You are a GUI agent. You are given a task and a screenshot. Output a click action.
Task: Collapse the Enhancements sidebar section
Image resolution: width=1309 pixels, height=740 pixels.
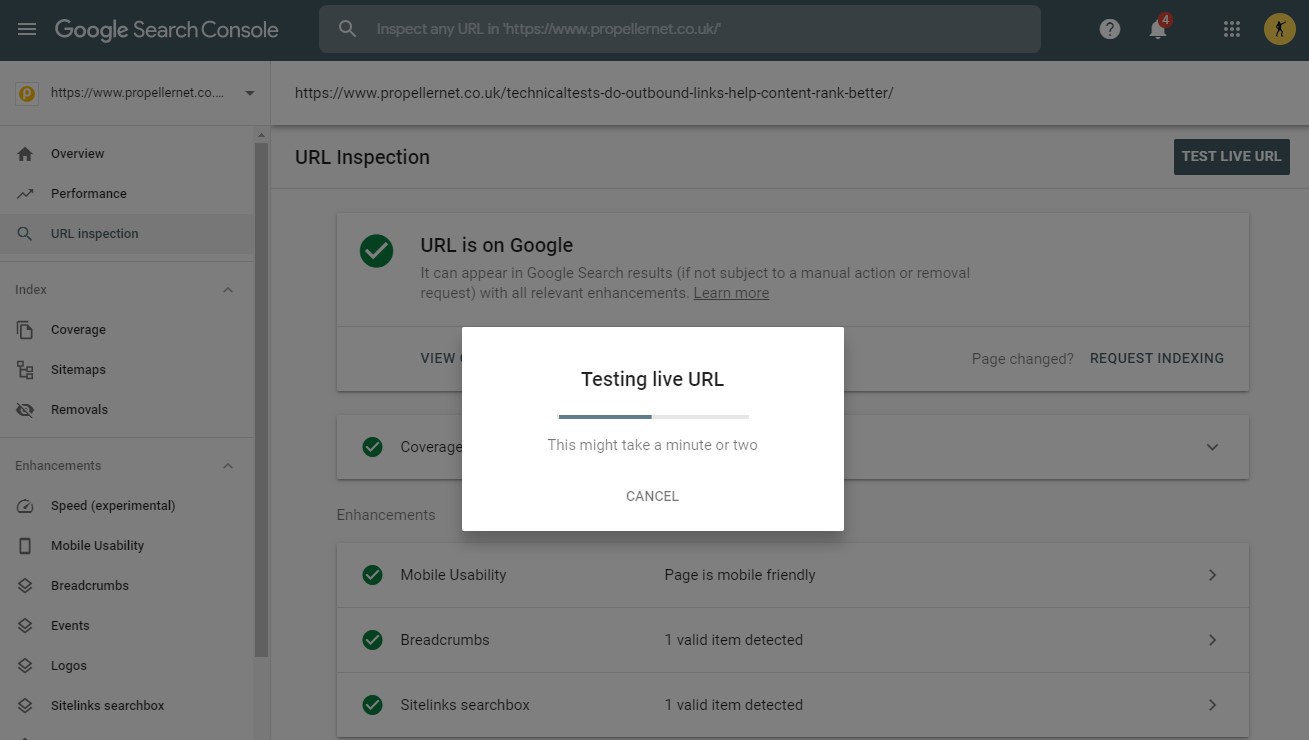(x=228, y=466)
